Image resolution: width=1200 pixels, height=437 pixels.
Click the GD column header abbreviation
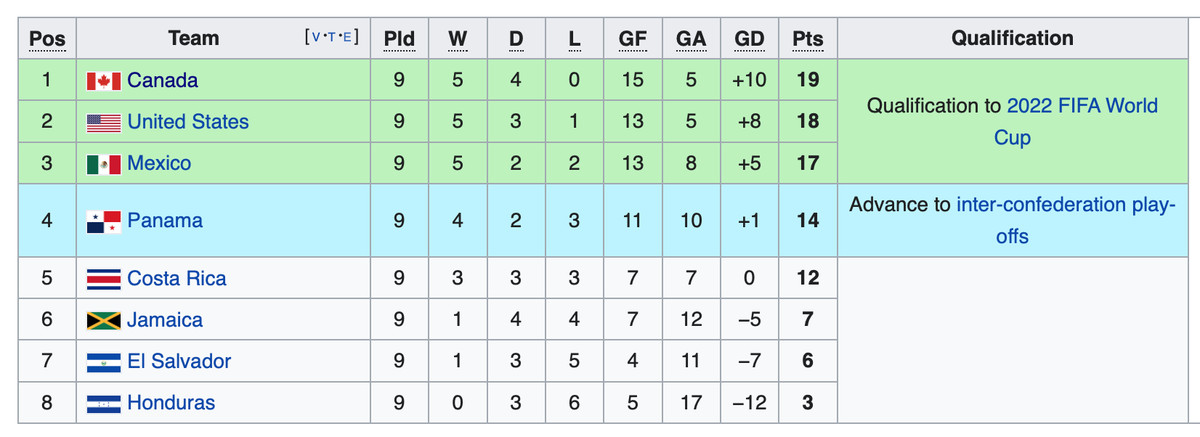click(749, 39)
